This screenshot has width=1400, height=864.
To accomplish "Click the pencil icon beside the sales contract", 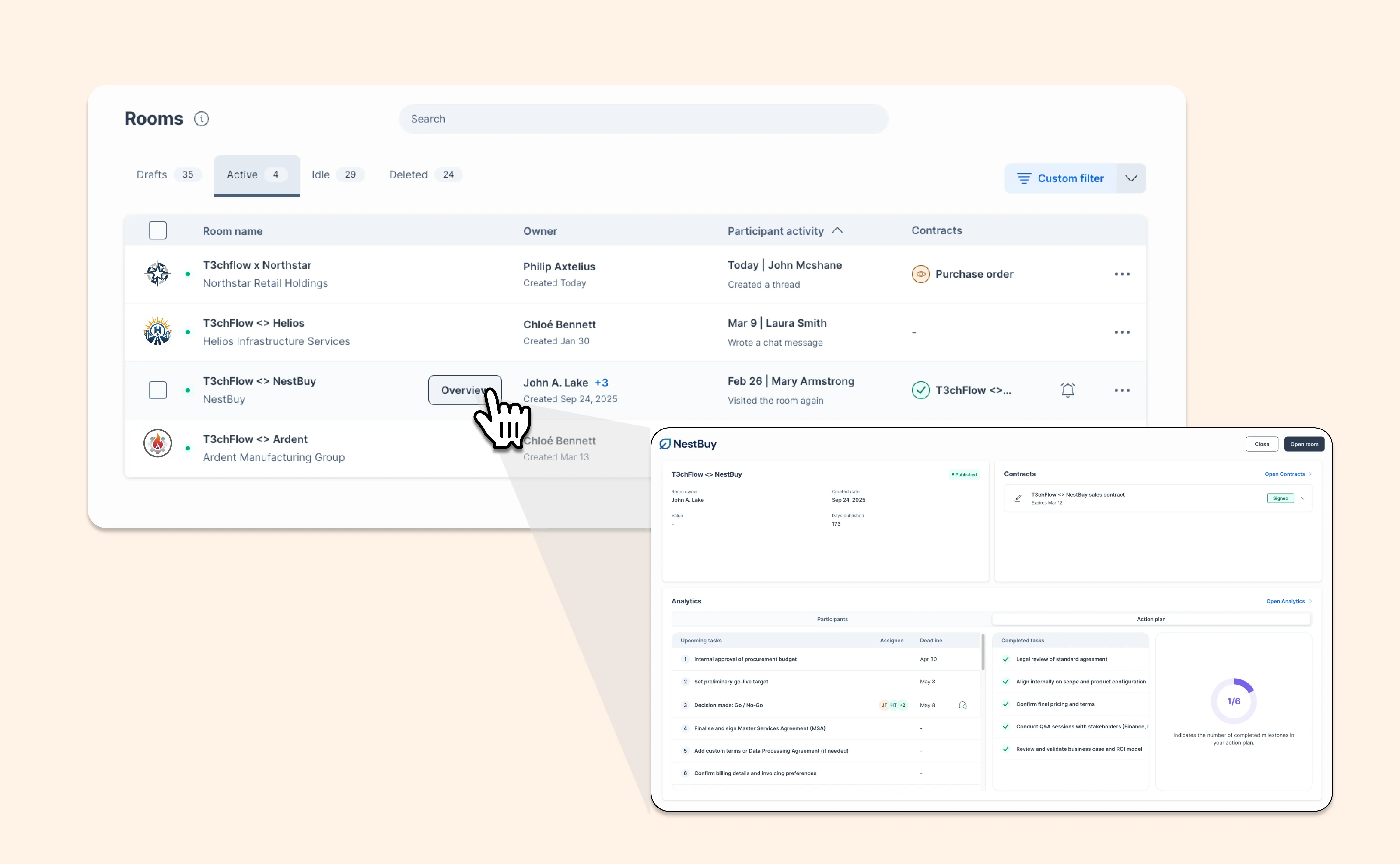I will [1018, 498].
